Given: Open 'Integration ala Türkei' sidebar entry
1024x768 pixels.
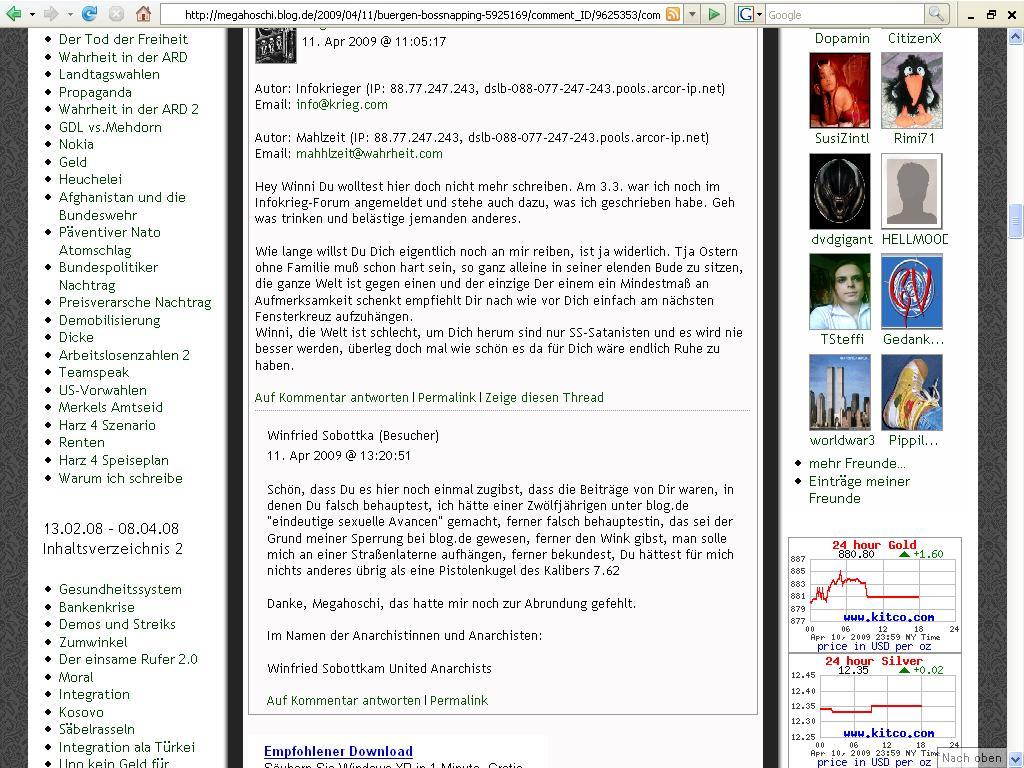Looking at the screenshot, I should point(127,747).
